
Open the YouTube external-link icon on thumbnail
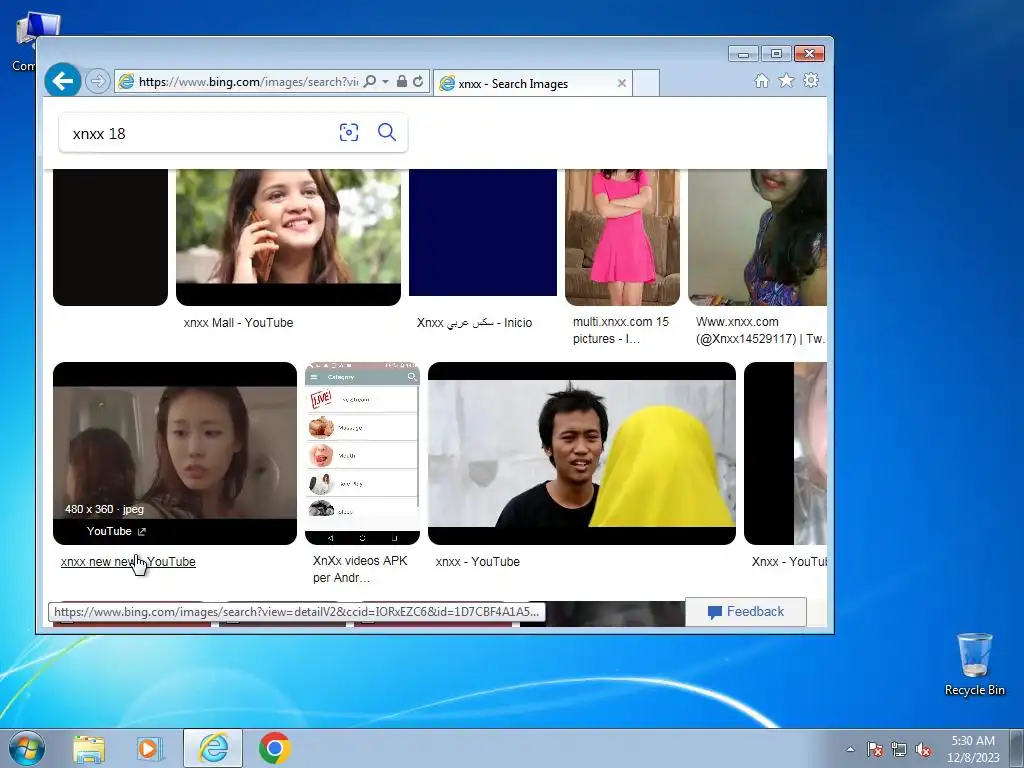click(142, 532)
